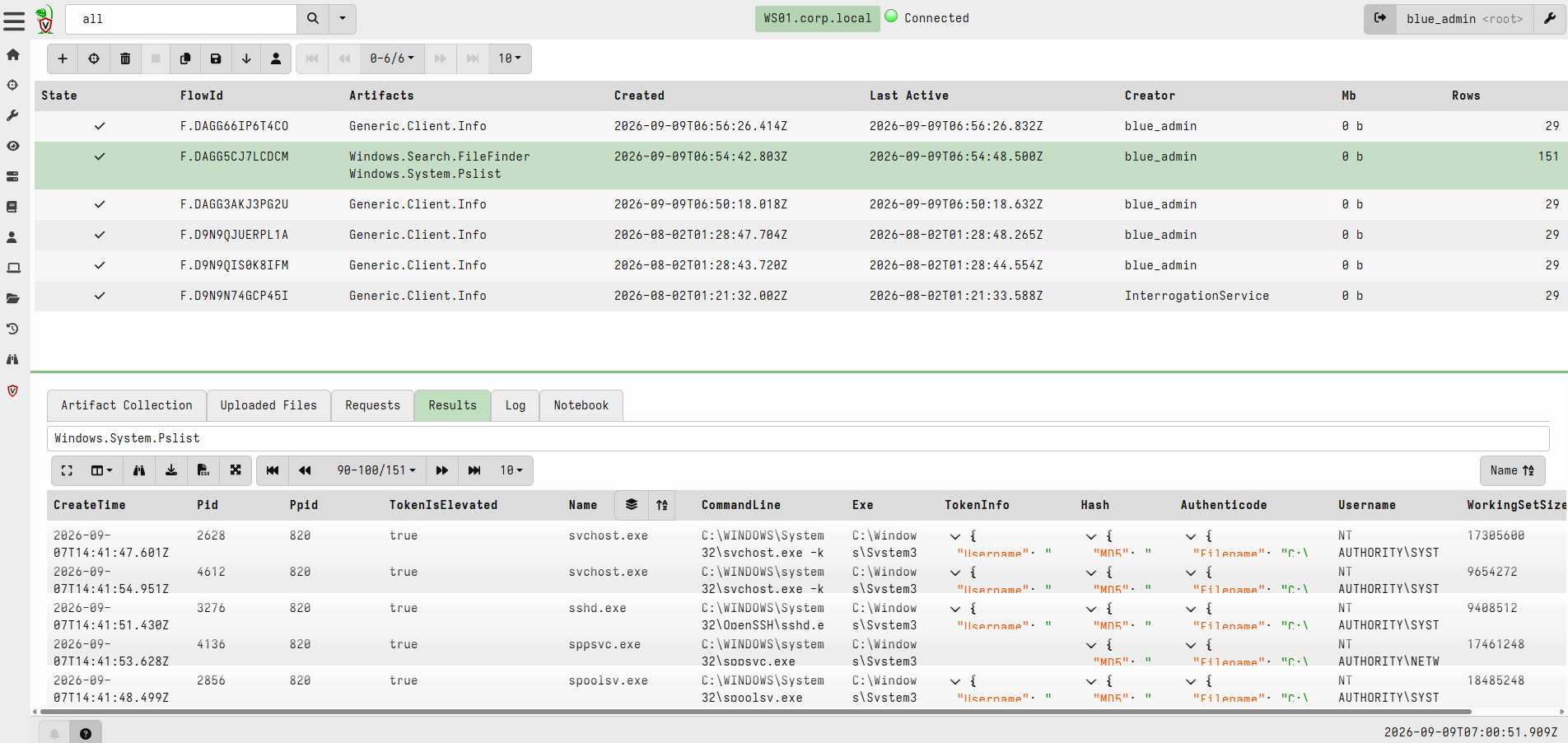This screenshot has height=743, width=1568.
Task: Switch to Artifact Collection tab
Action: (x=127, y=405)
